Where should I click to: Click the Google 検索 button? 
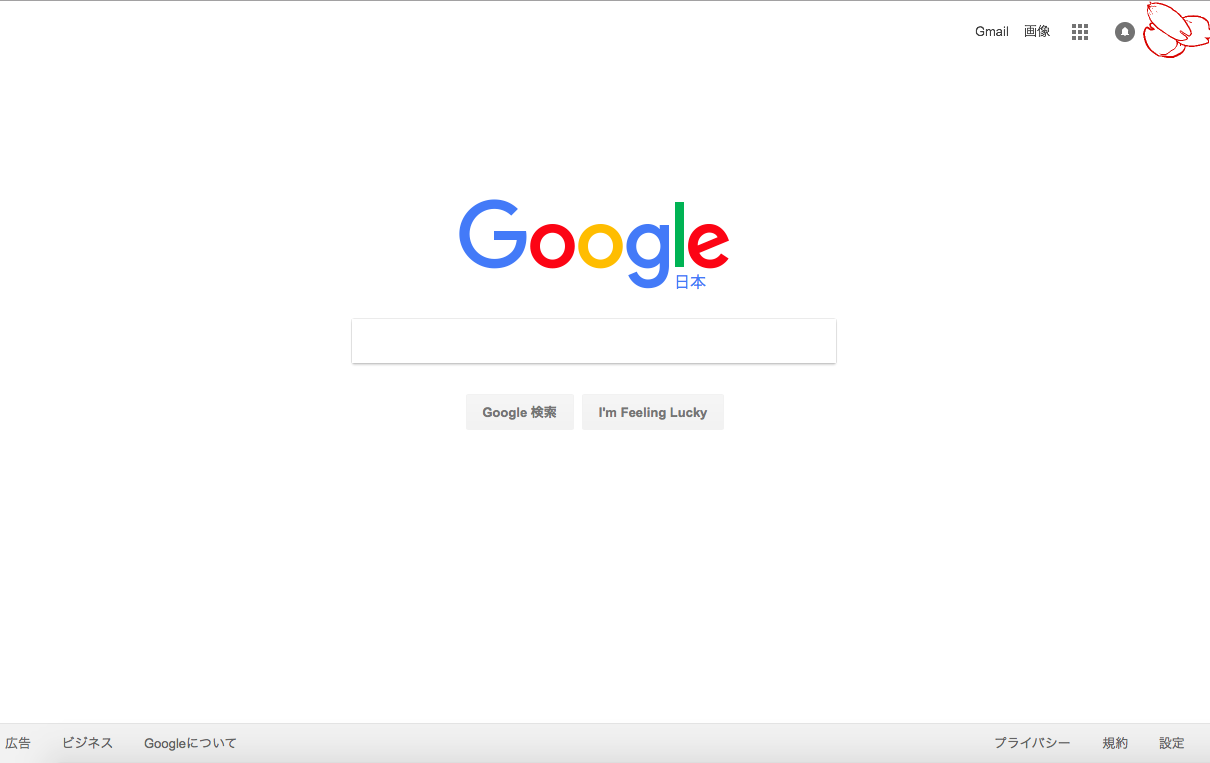[x=520, y=412]
